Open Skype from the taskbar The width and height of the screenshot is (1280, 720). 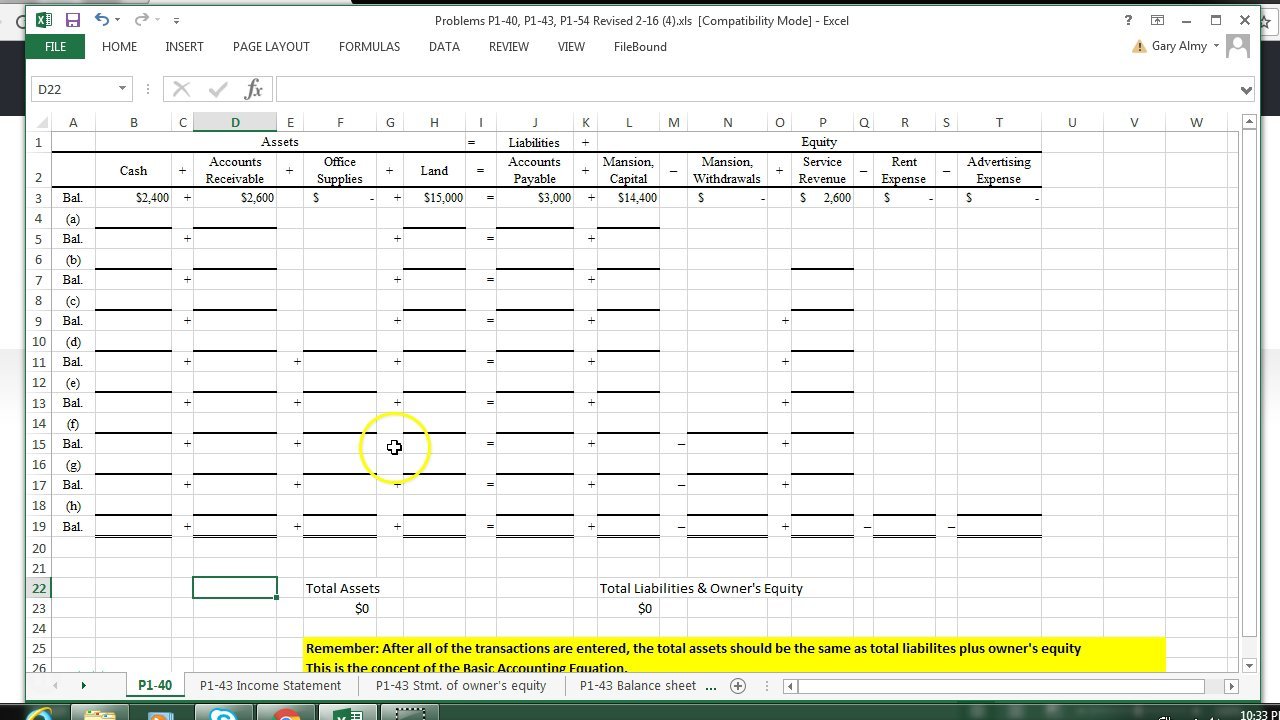tap(224, 714)
